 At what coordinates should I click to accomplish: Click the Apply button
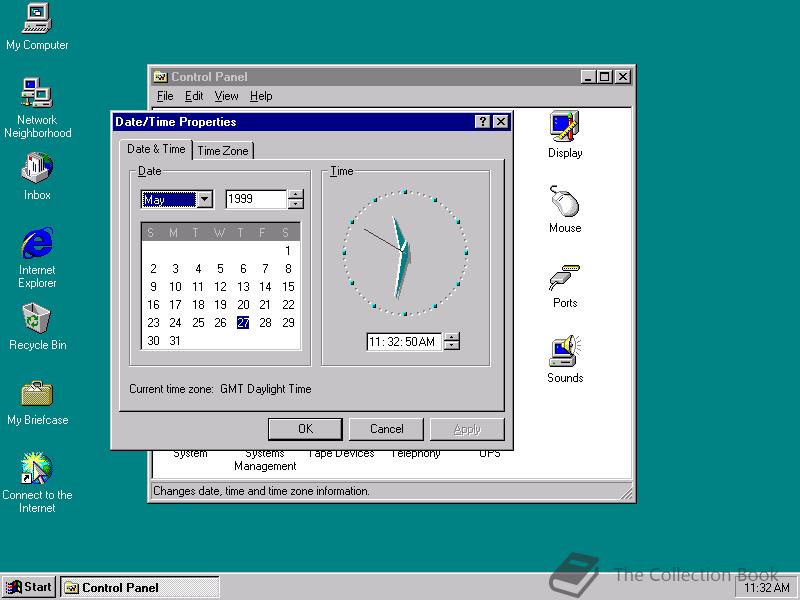(467, 429)
